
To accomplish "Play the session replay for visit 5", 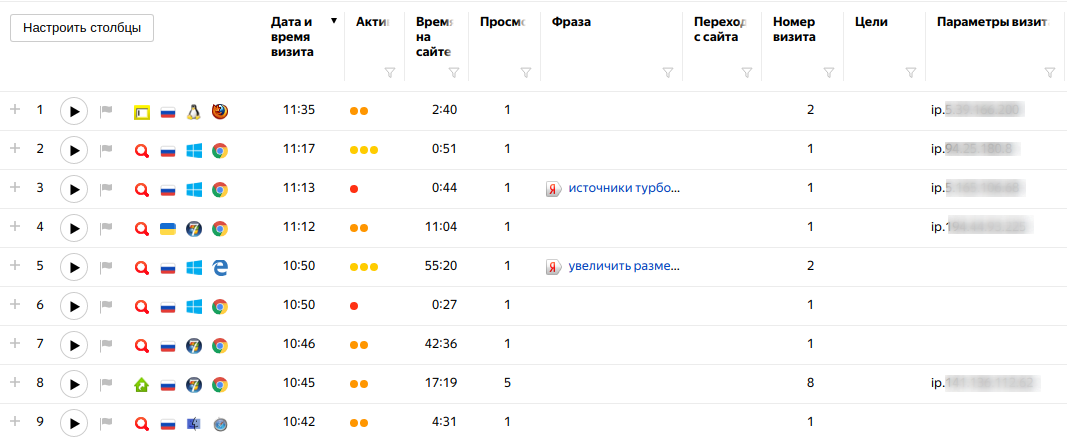I will click(x=74, y=267).
